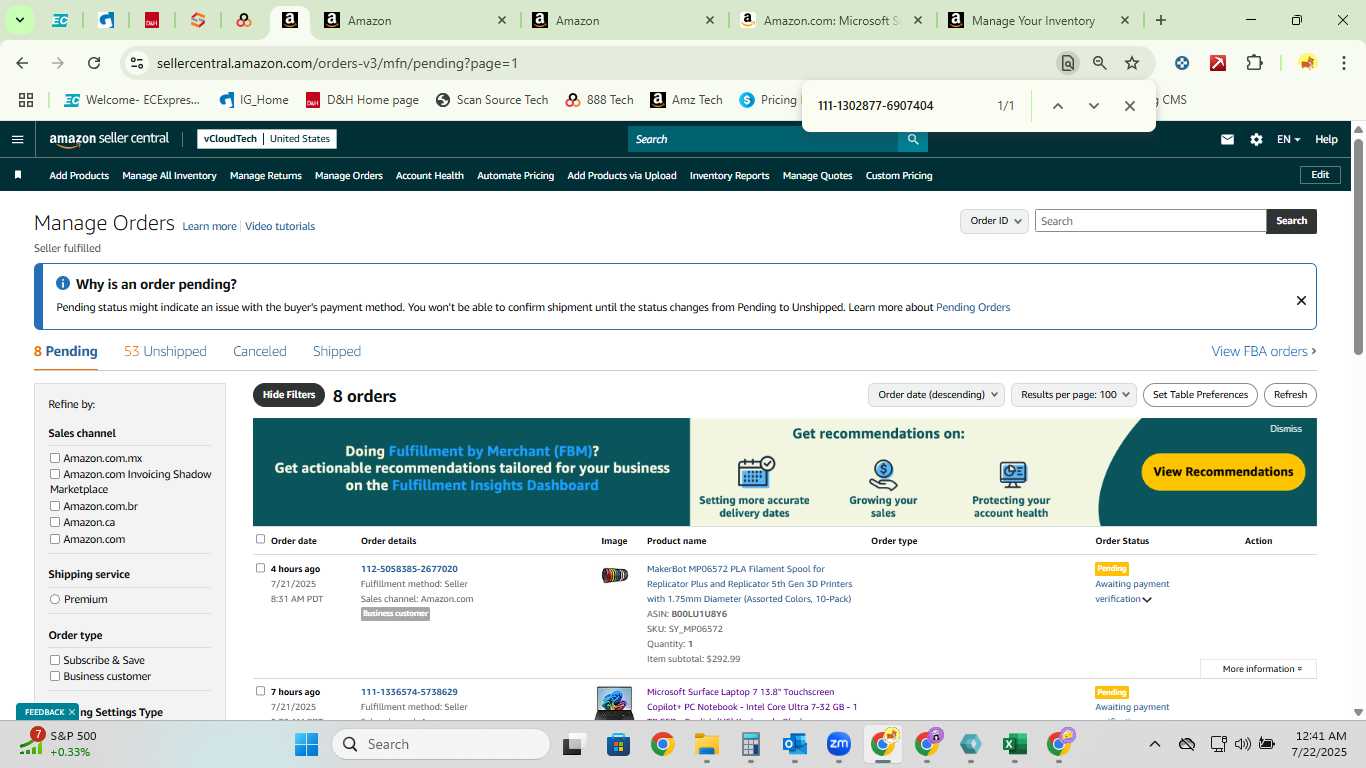Open Inventory Reports menu item
The image size is (1366, 768).
[730, 175]
